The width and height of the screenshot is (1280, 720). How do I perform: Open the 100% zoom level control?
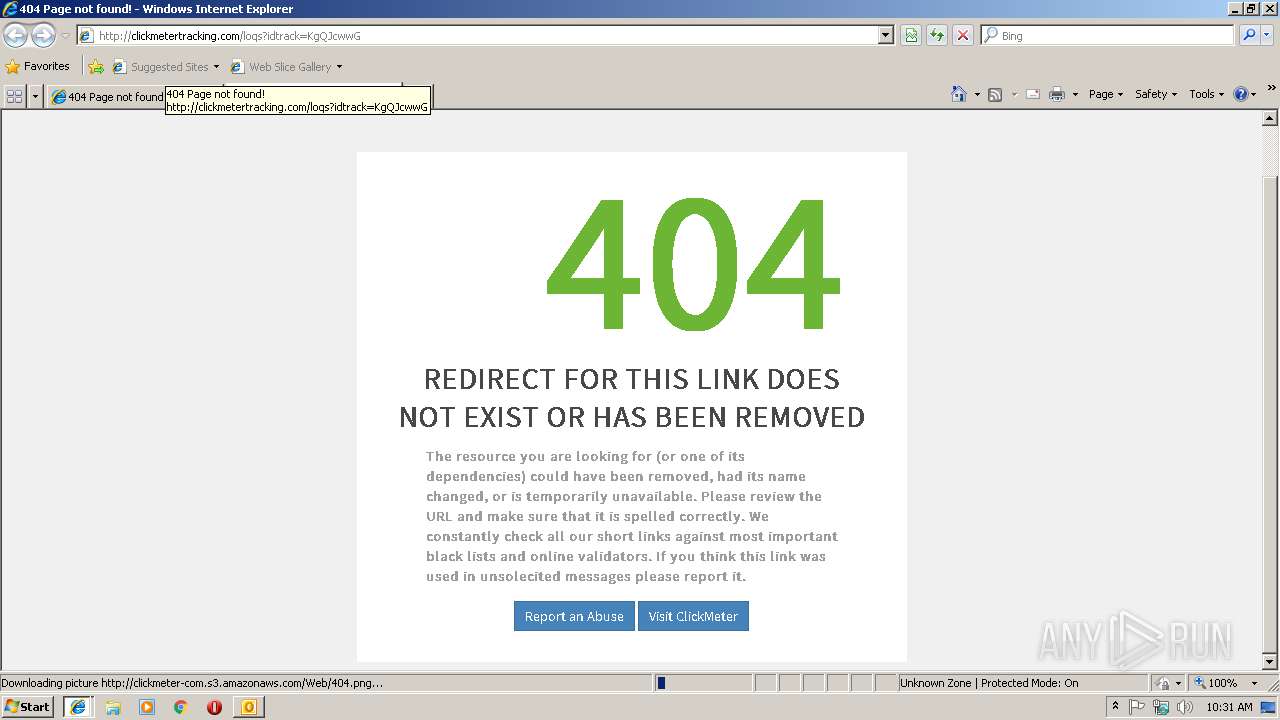[1215, 683]
